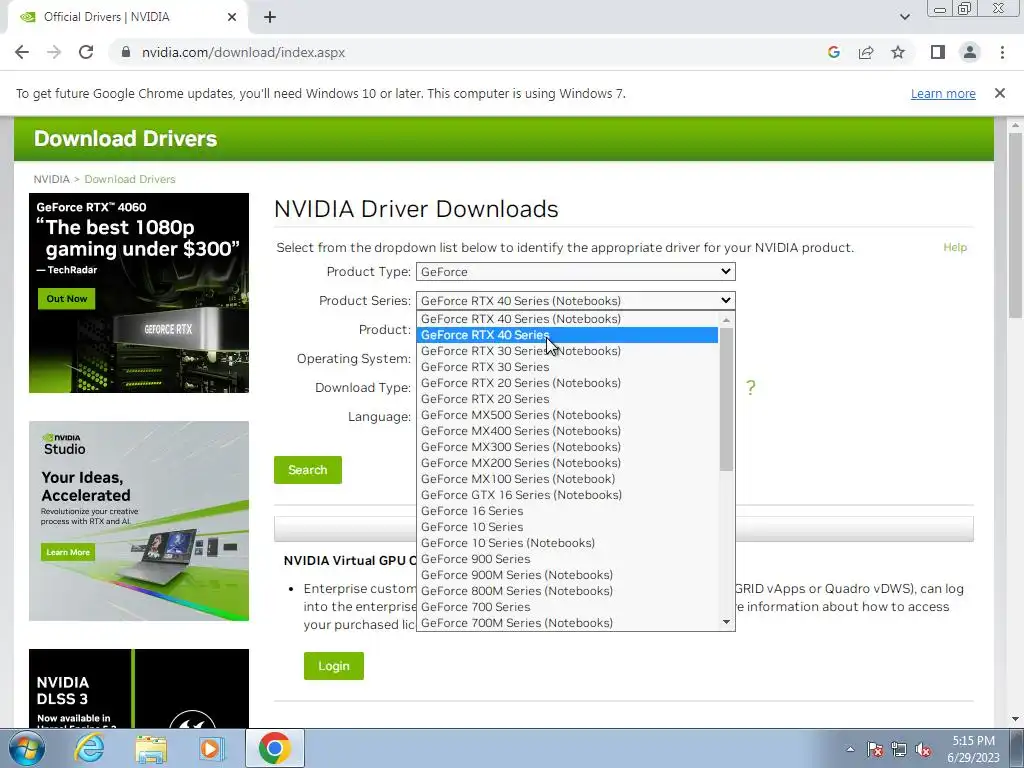
Task: Click Download Drivers breadcrumb link
Action: pos(130,179)
